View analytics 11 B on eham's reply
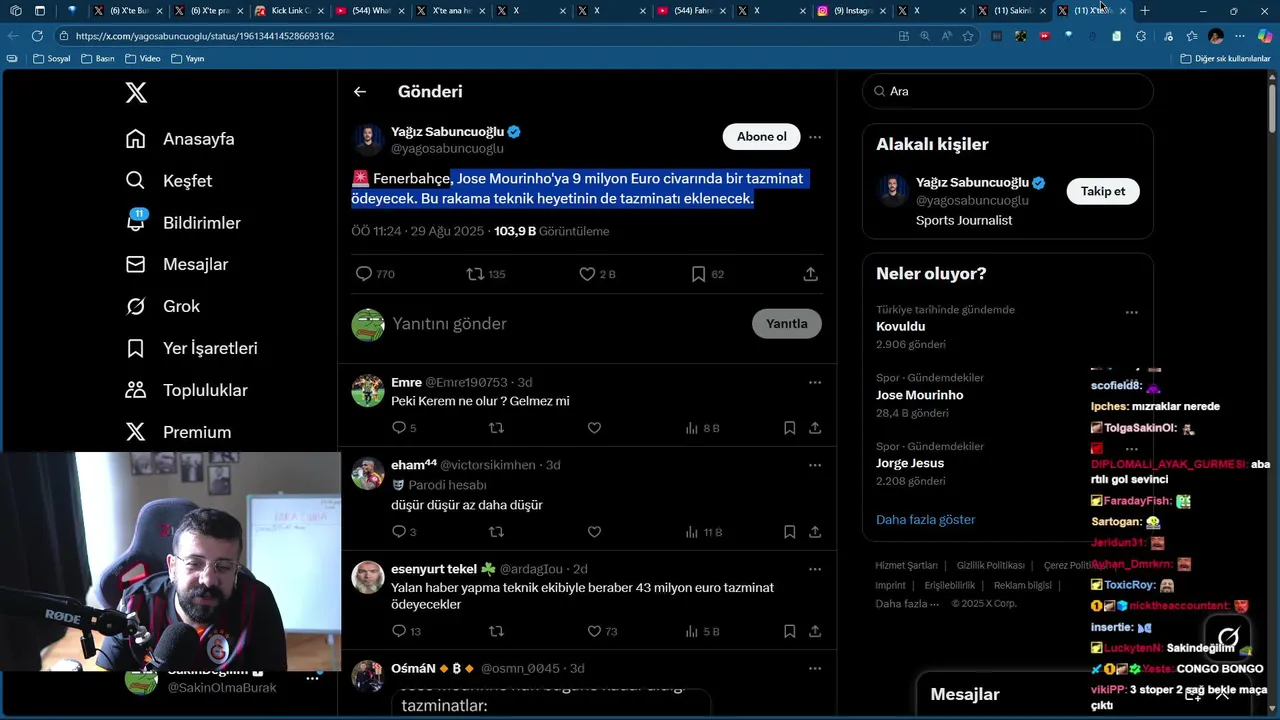 click(703, 532)
